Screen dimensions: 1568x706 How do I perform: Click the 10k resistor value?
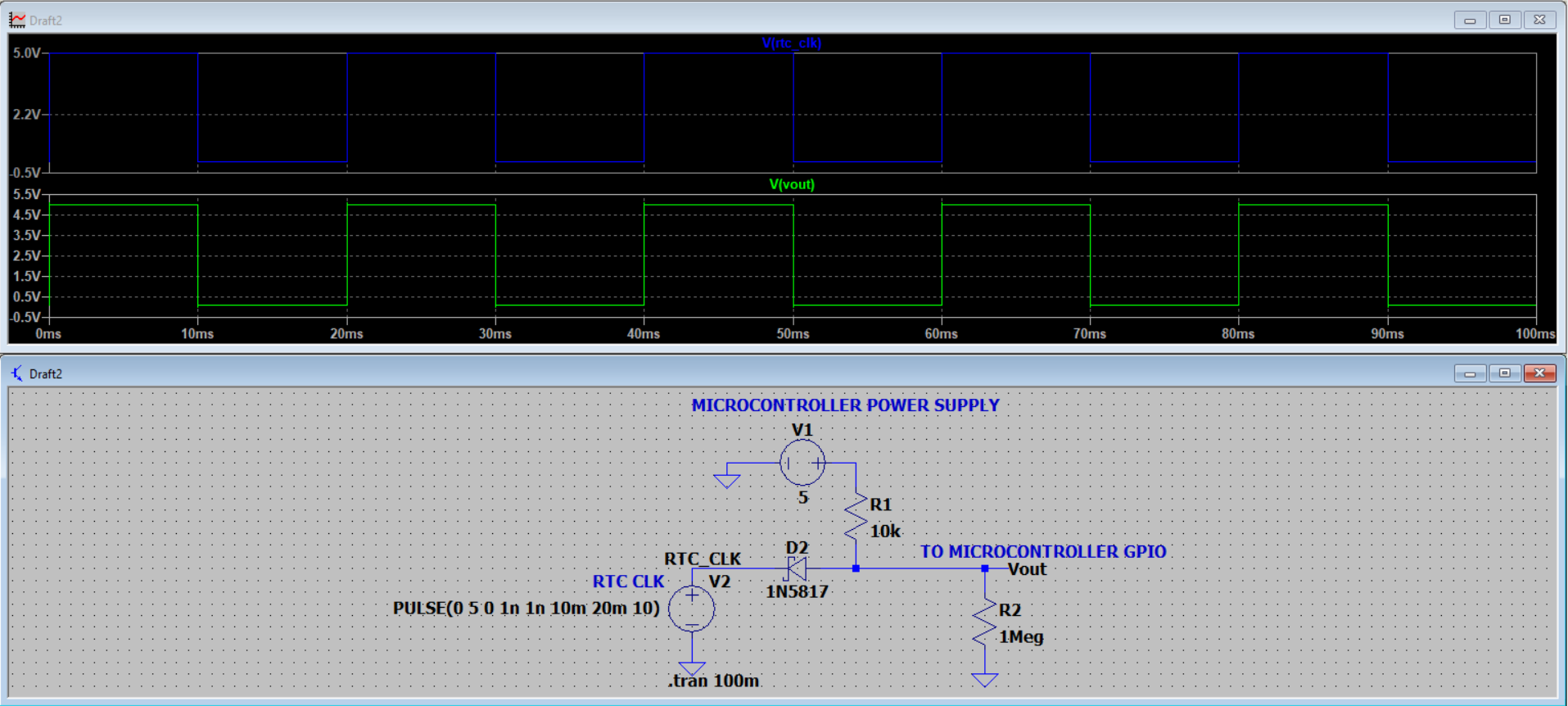(x=885, y=531)
